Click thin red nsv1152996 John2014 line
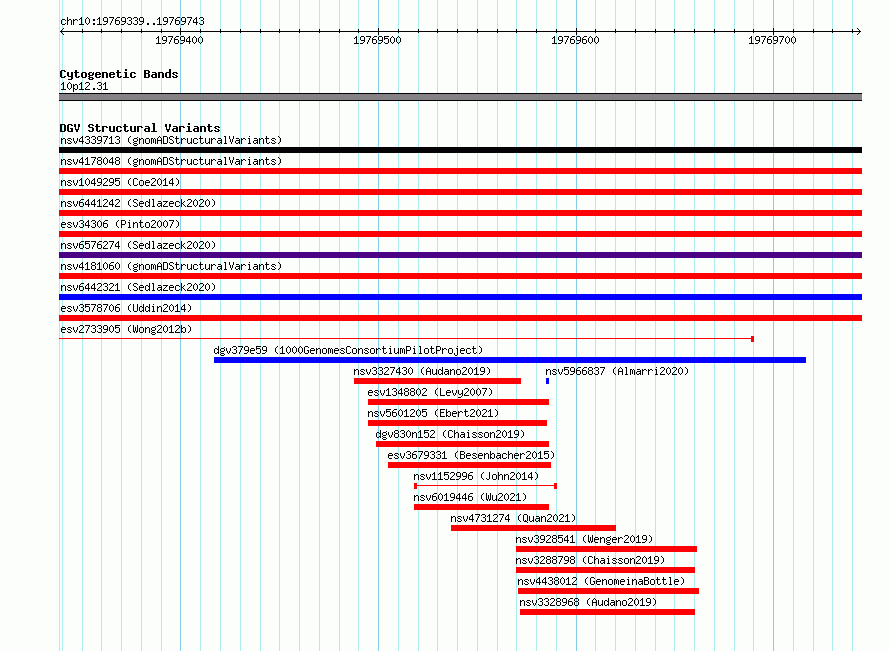Viewport: 890px width, 651px height. pyautogui.click(x=485, y=486)
